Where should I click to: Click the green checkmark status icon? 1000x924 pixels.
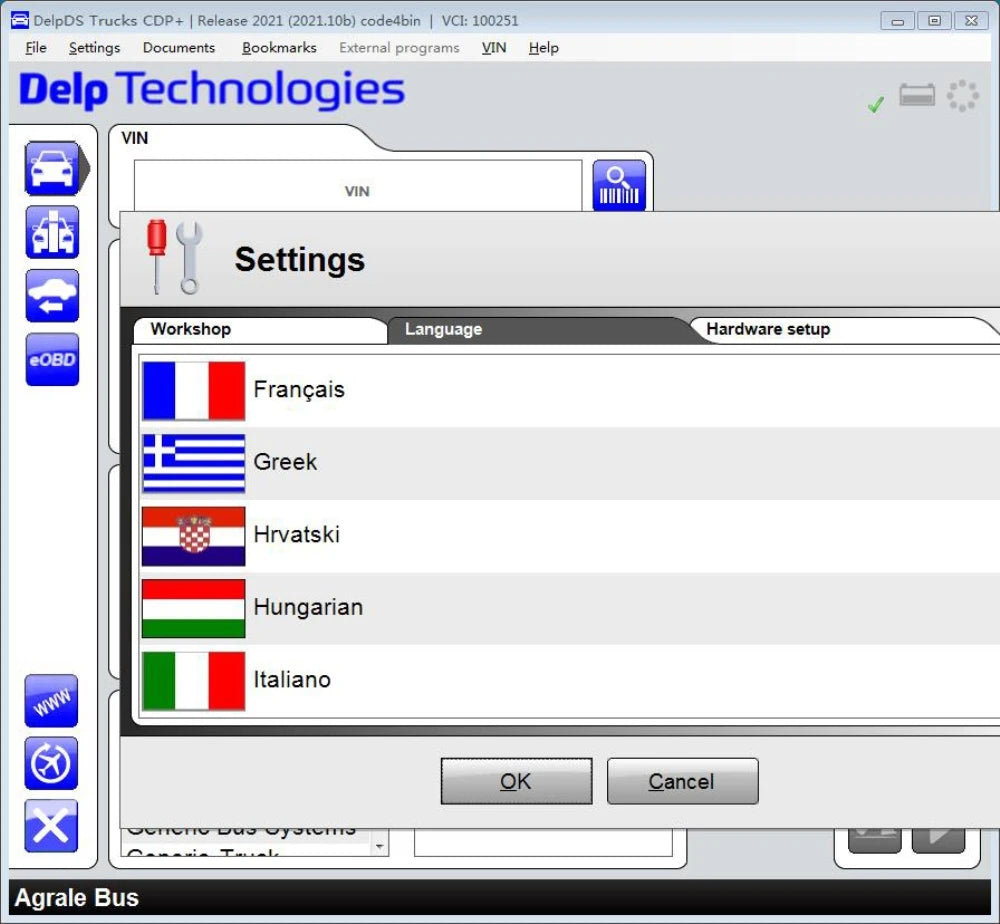[876, 104]
